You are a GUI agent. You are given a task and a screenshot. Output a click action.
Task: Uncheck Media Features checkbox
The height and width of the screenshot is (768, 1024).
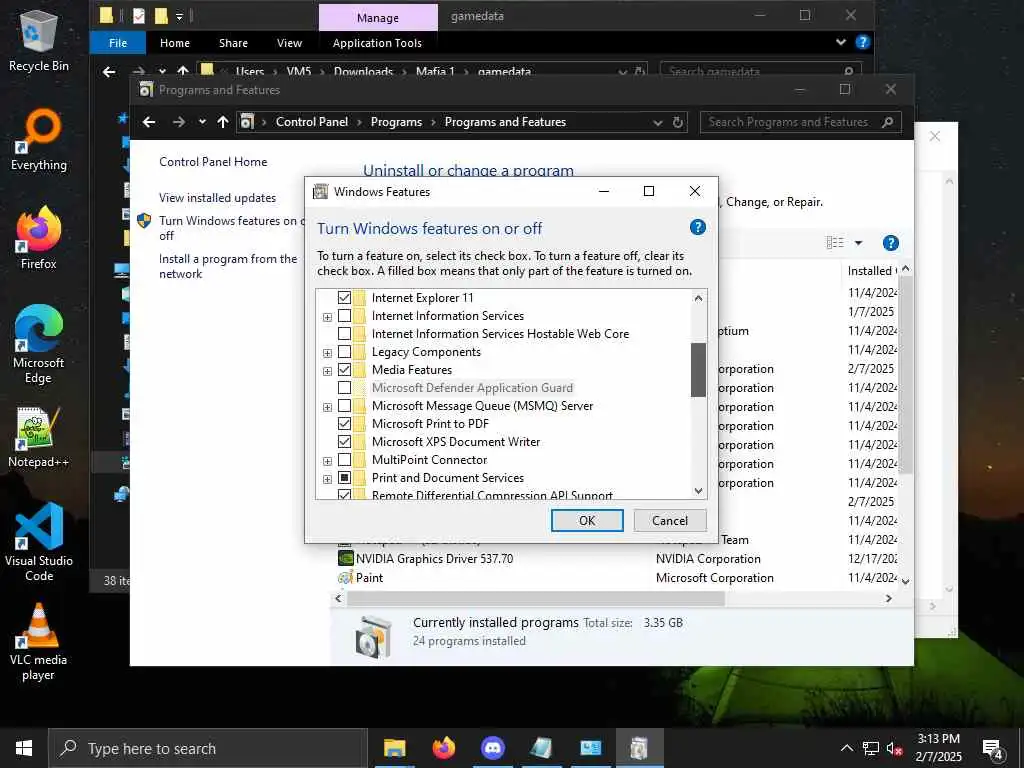[344, 370]
